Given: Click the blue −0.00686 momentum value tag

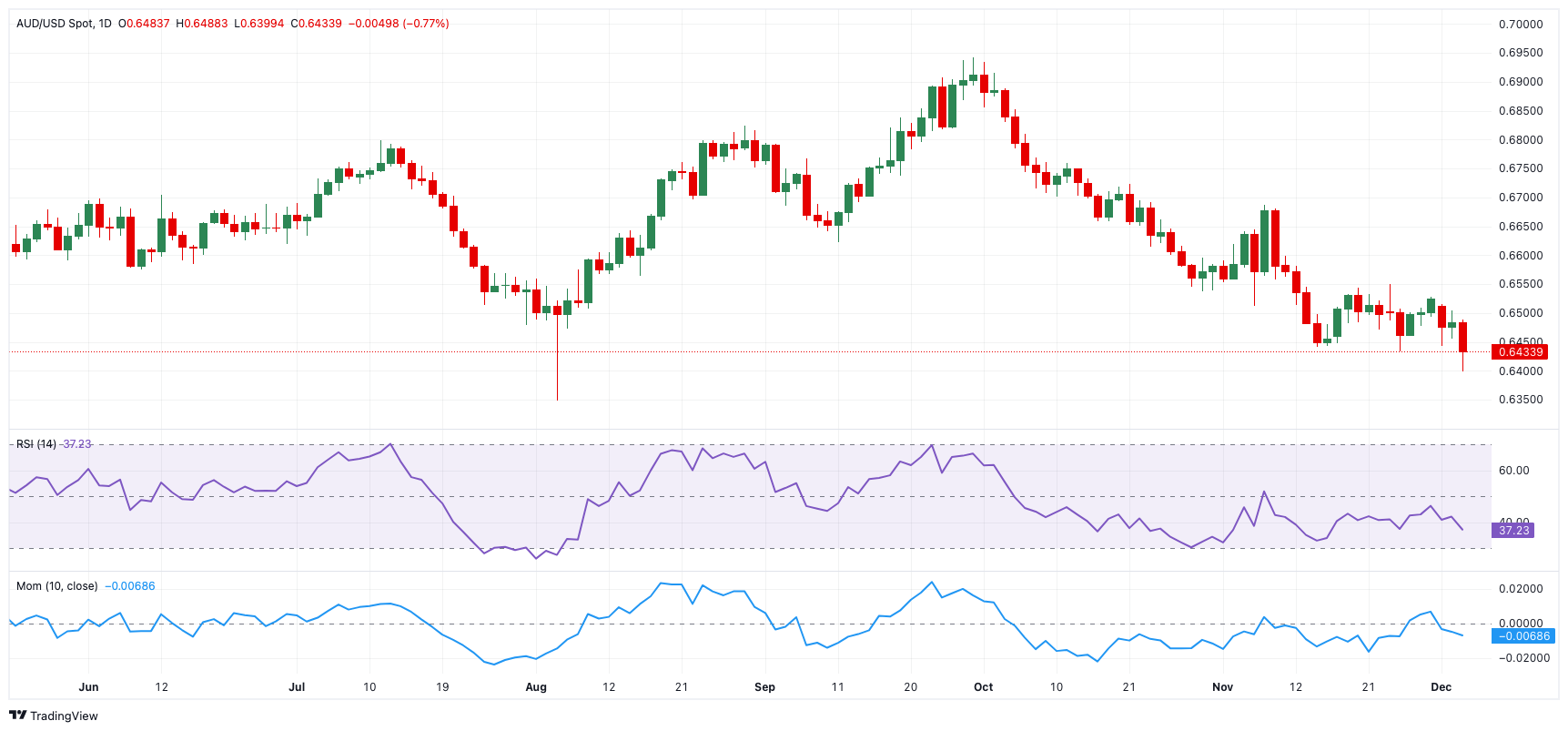Looking at the screenshot, I should coord(1523,636).
